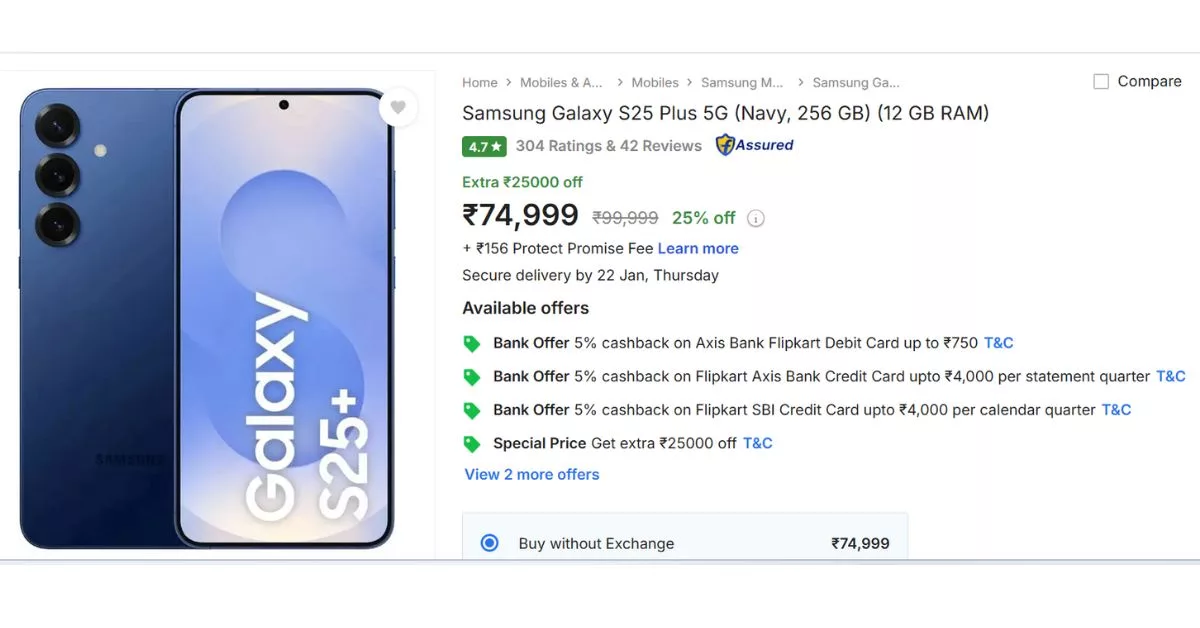Click the wishlist heart icon on product image
The width and height of the screenshot is (1200, 628).
(398, 107)
